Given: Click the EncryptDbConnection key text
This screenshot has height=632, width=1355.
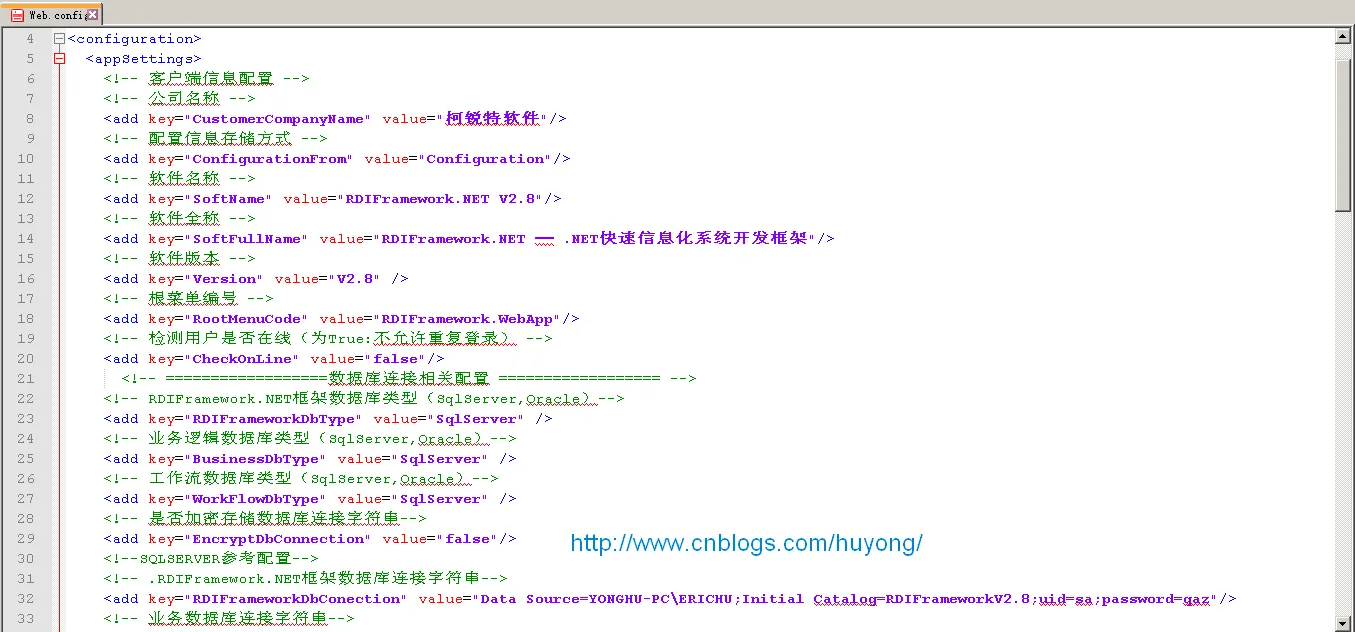Looking at the screenshot, I should point(278,539).
